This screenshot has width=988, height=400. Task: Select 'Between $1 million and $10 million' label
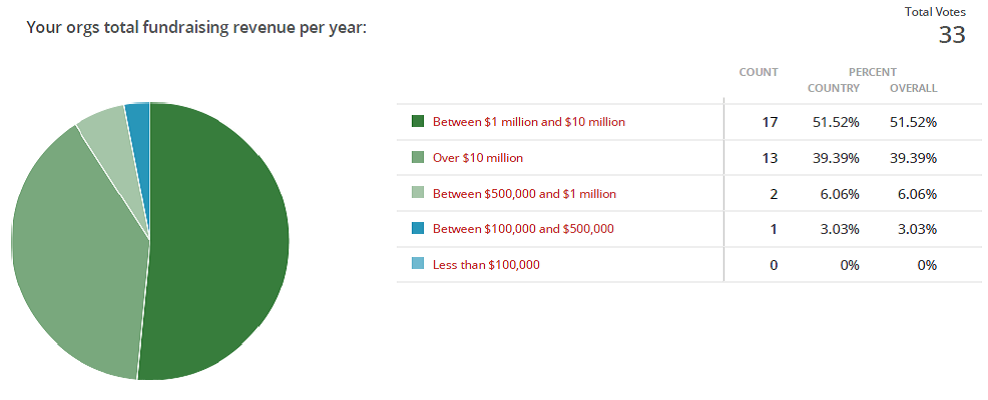click(x=528, y=121)
